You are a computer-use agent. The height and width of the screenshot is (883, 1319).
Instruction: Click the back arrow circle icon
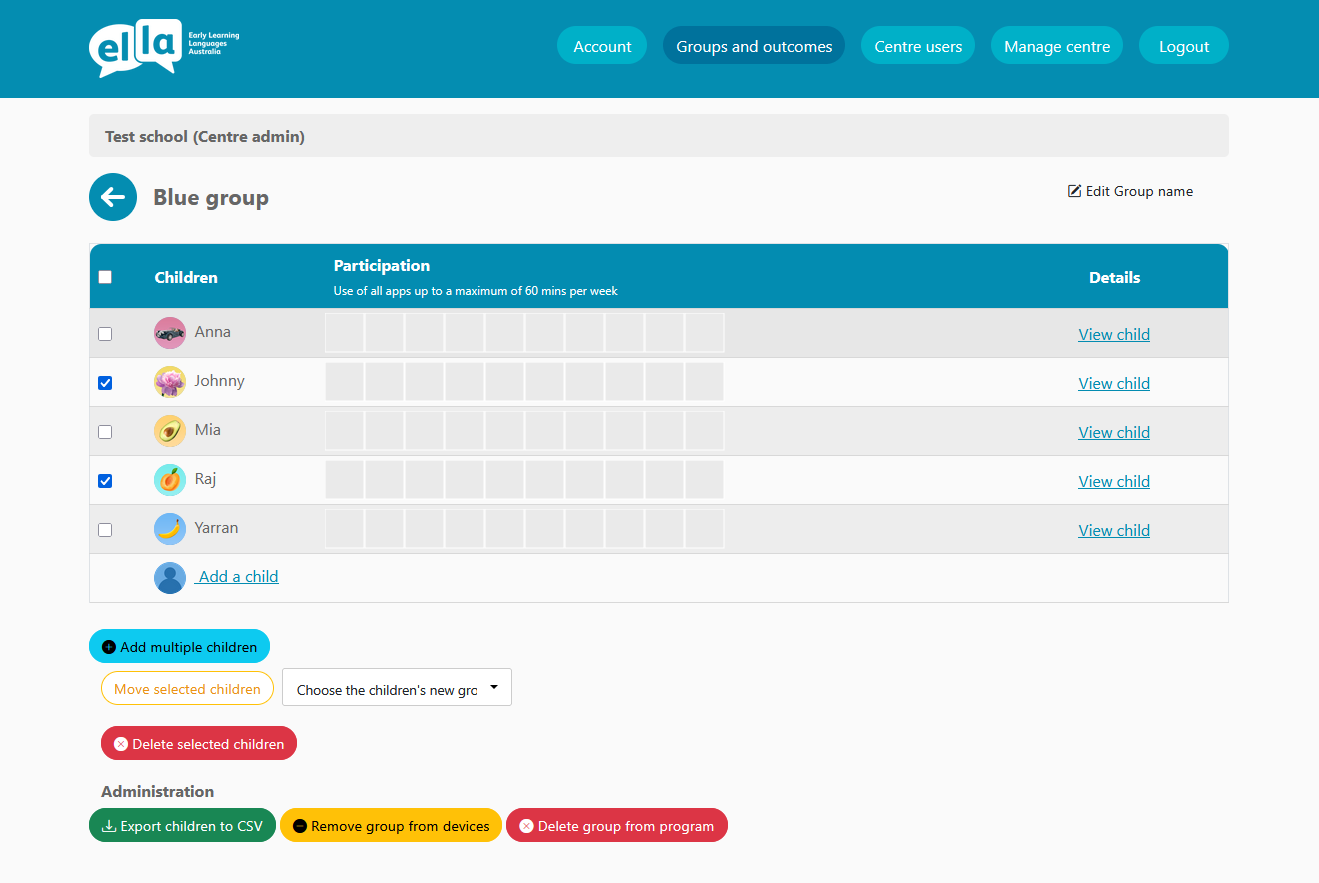113,197
